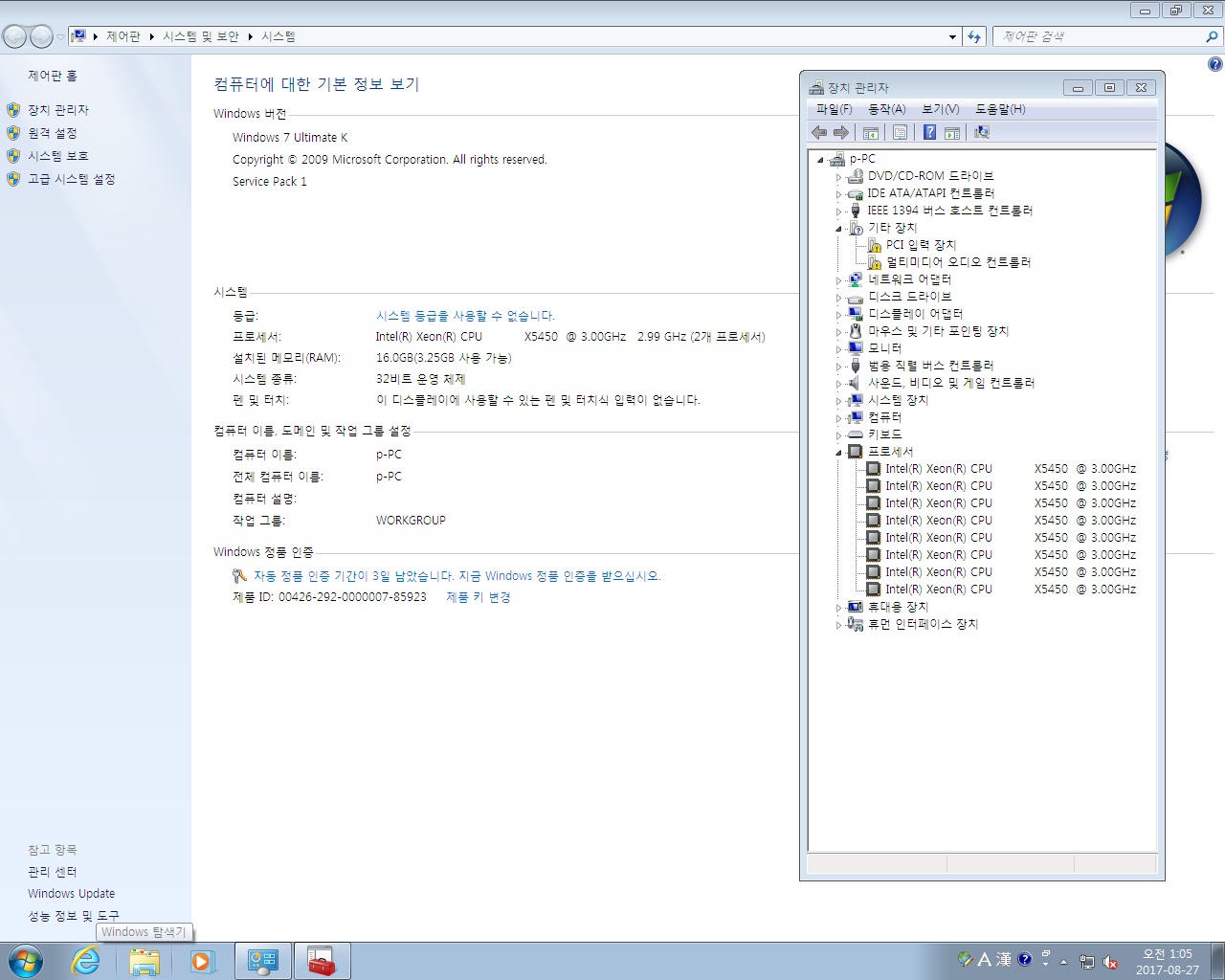Open Windows Media Player taskbar icon
1225x980 pixels.
point(202,961)
